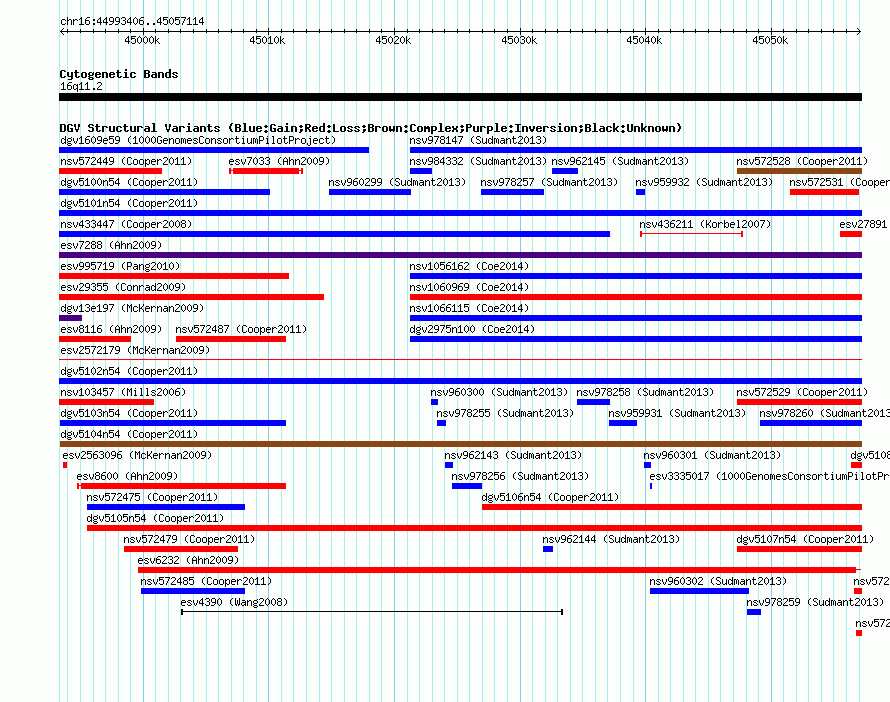Select the nsv978147 (Sudmant2013) blue bar
Screen dimensions: 890x702
tap(636, 150)
